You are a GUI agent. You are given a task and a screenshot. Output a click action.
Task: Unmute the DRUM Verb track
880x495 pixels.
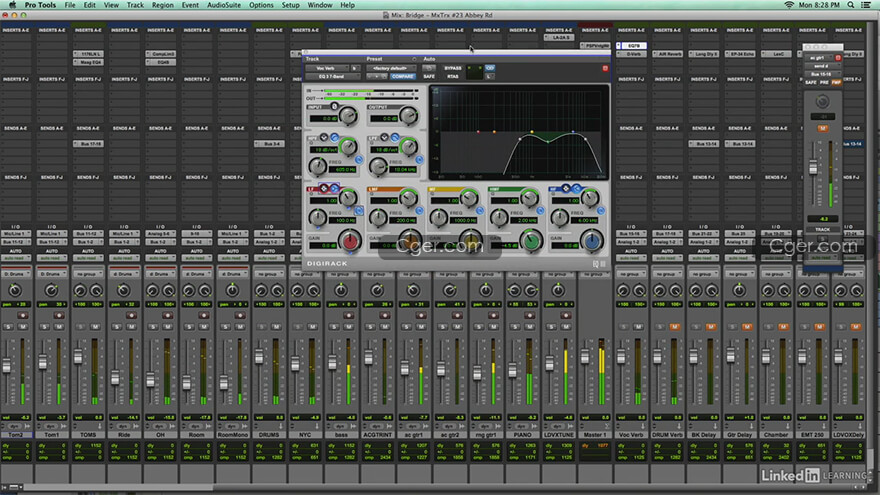click(674, 327)
